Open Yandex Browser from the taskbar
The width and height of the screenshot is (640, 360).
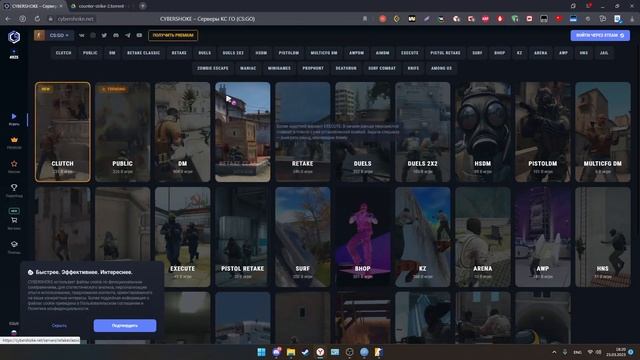pos(320,352)
